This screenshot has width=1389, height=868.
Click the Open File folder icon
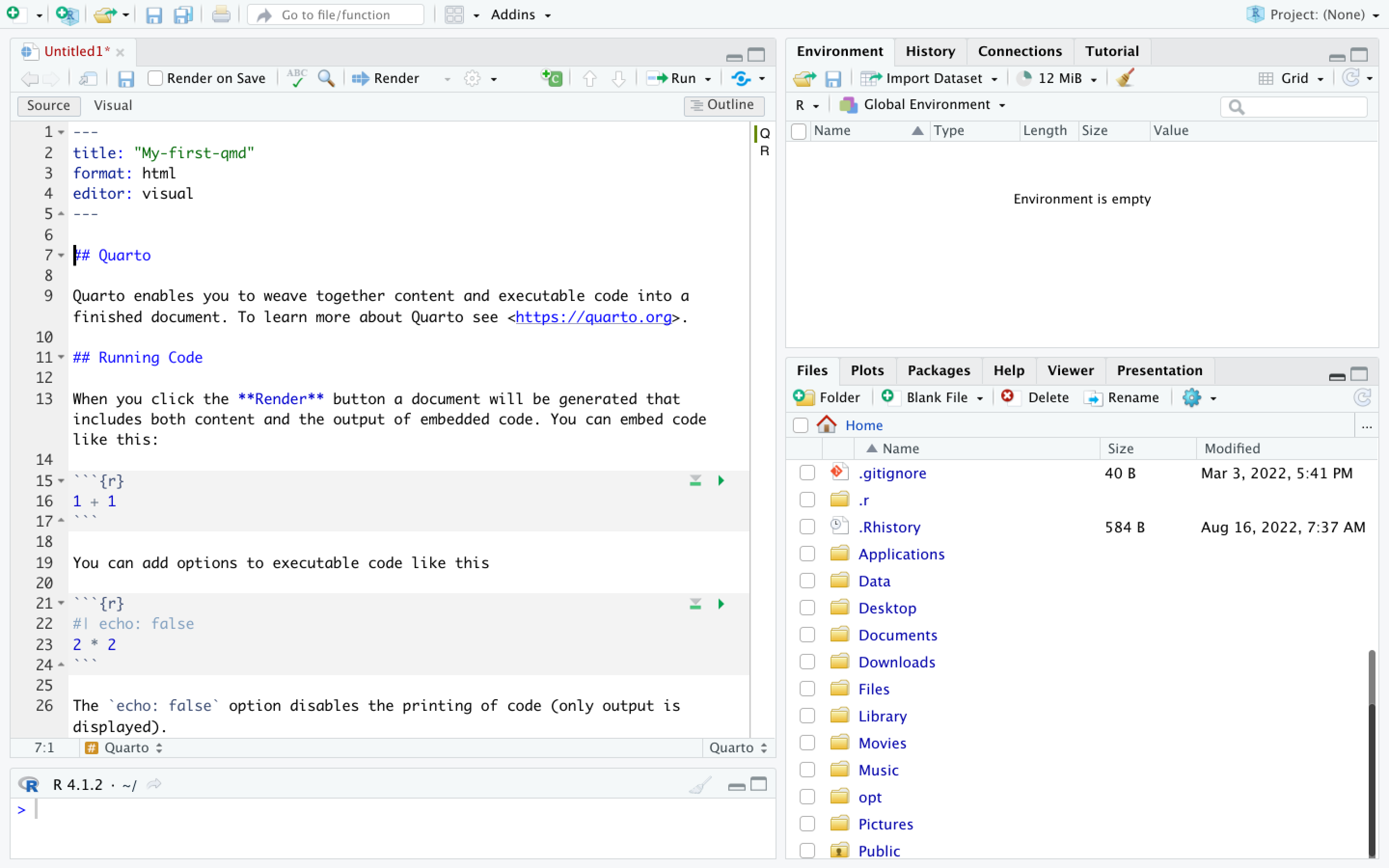(x=105, y=14)
